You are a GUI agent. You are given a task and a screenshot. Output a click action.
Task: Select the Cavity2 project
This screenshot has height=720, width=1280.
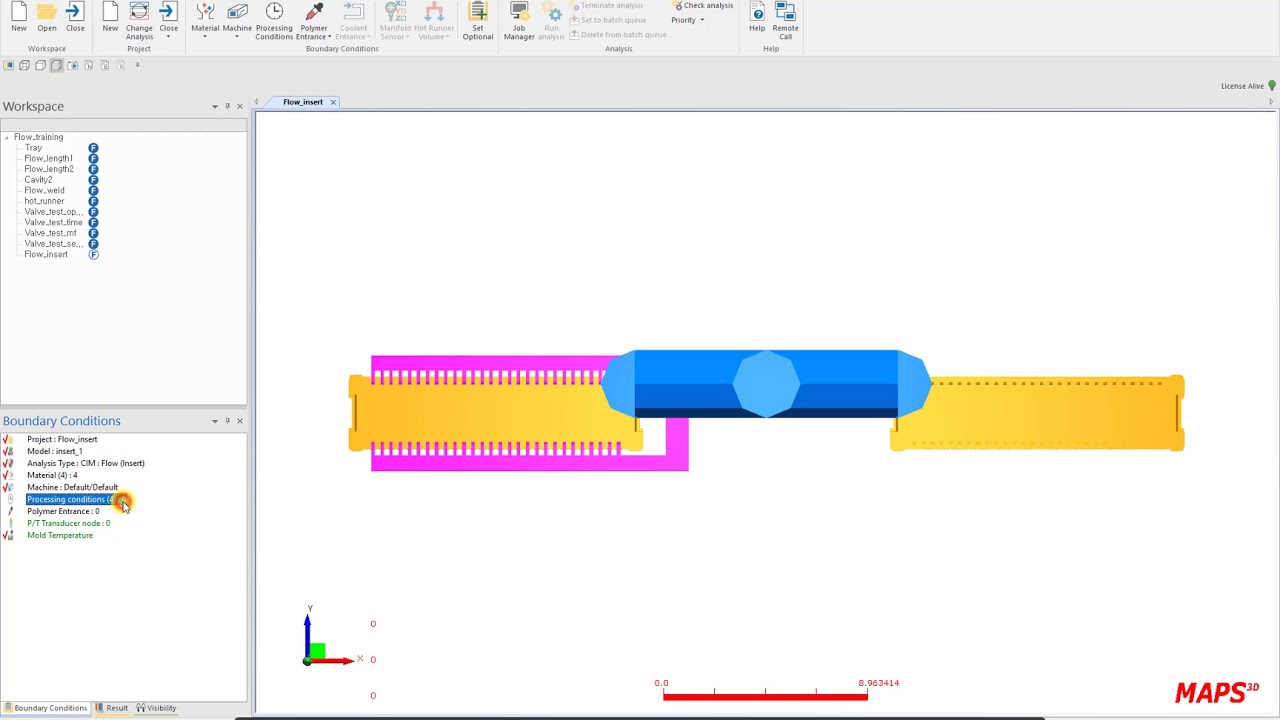pos(38,180)
